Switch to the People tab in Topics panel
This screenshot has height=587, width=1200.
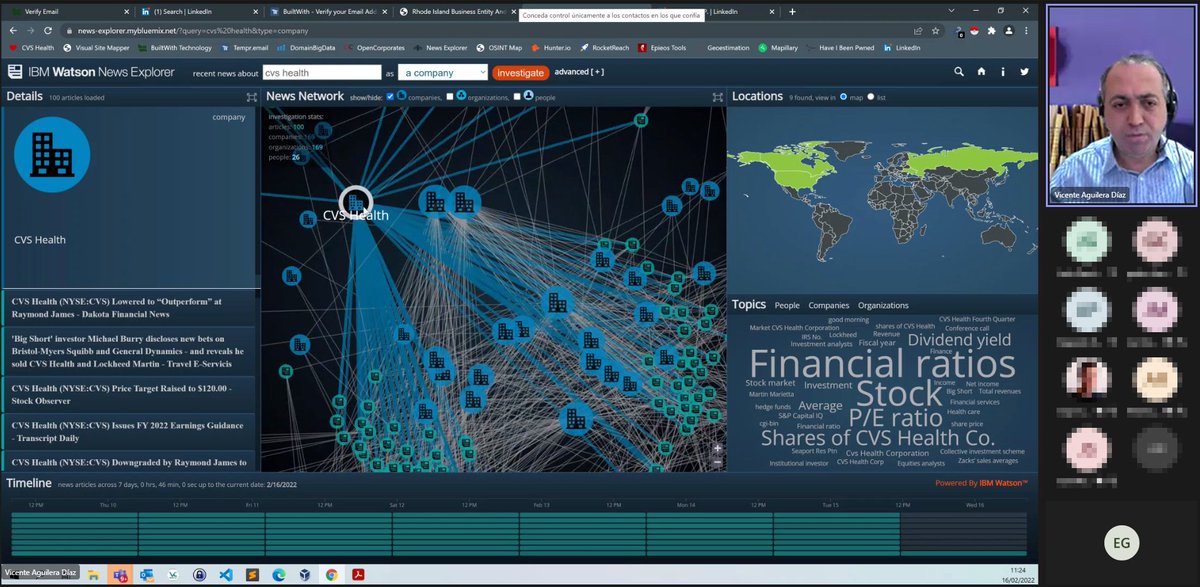786,305
